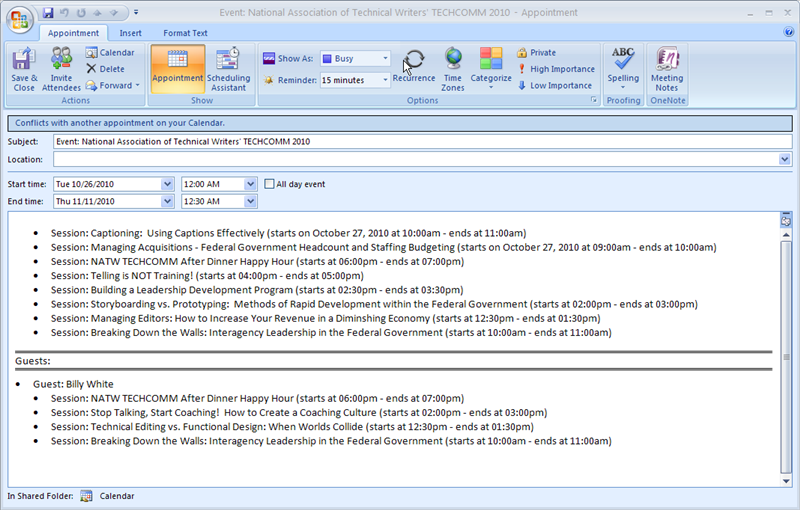Click the reminder bell icon
The width and height of the screenshot is (800, 510).
pyautogui.click(x=268, y=81)
